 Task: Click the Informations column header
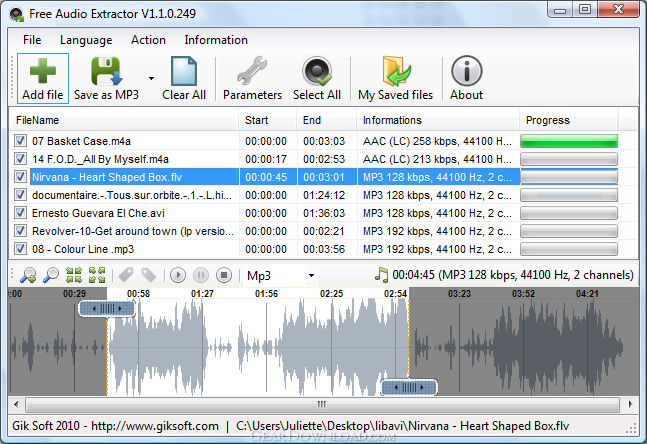(x=437, y=120)
